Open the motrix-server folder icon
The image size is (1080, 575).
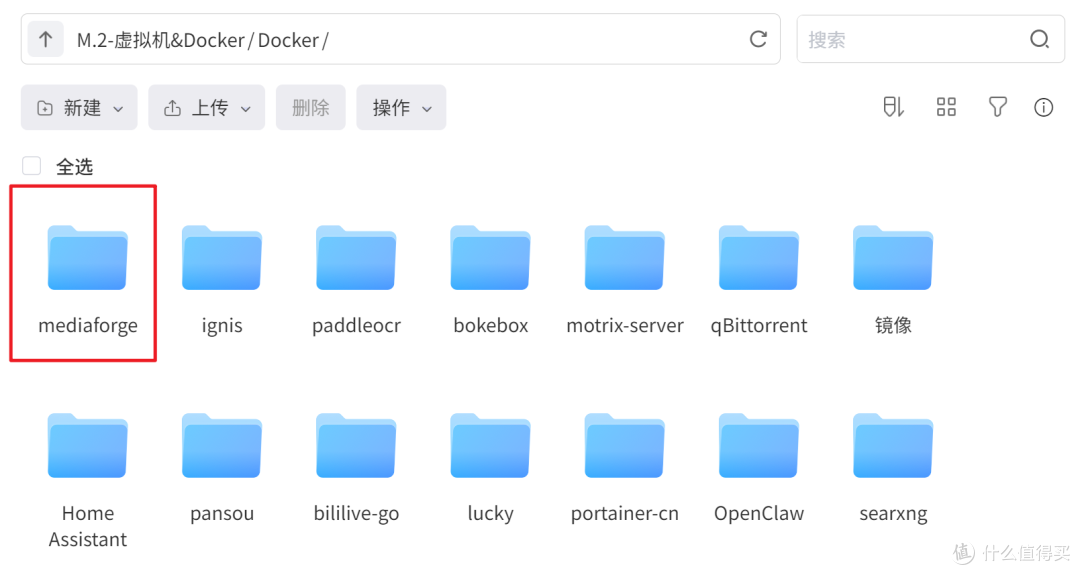(625, 258)
